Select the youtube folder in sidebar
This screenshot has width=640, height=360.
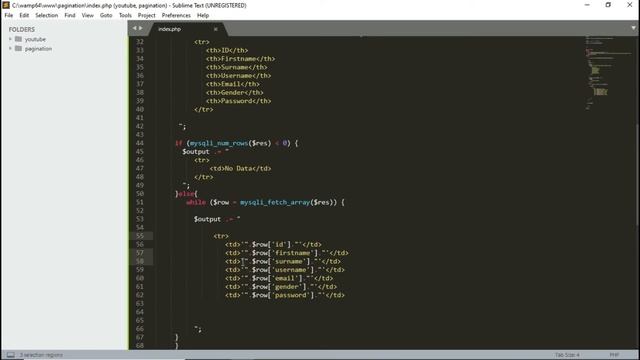click(x=35, y=39)
